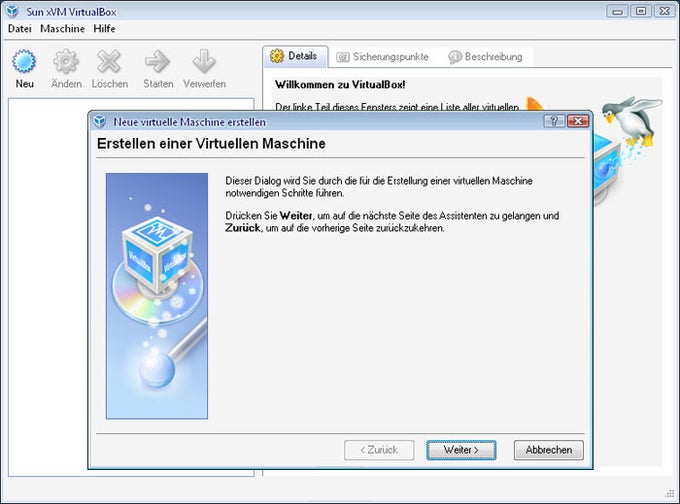Switch to the Details tab
The width and height of the screenshot is (680, 504).
295,56
